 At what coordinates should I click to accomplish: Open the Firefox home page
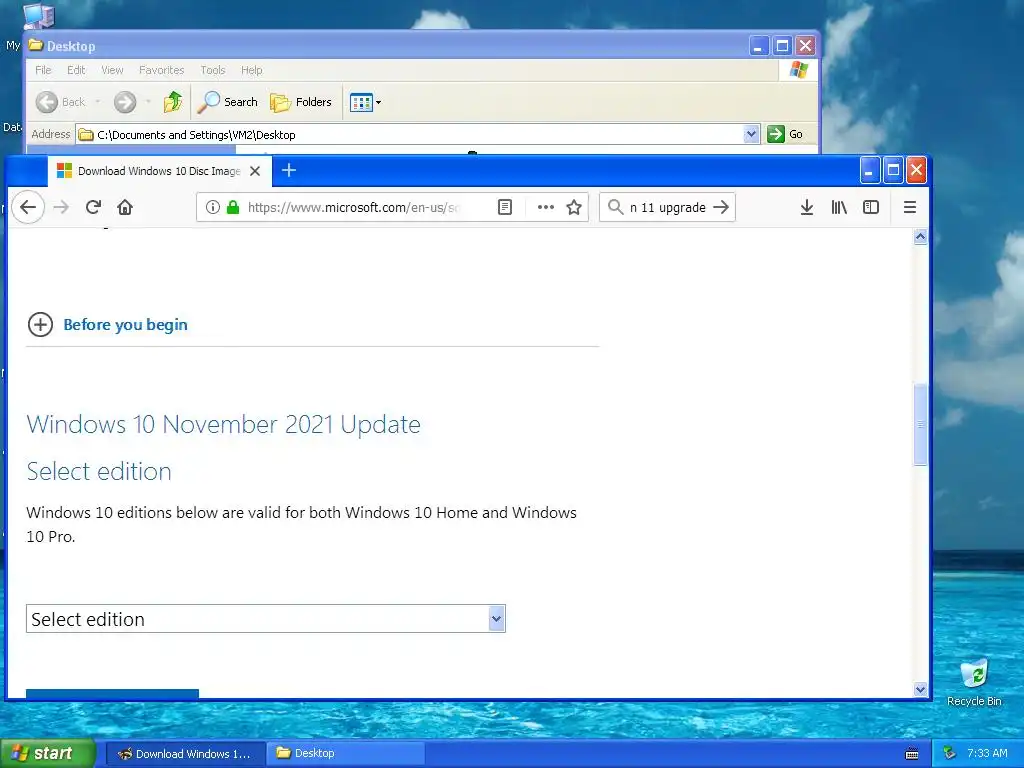[125, 208]
